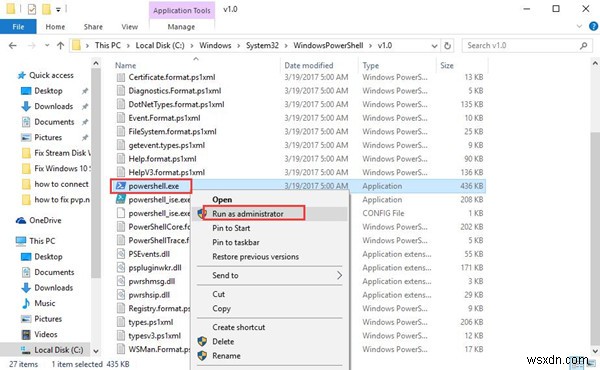Image resolution: width=600 pixels, height=370 pixels.
Task: Open the how to connect folder shortcut
Action: point(55,184)
